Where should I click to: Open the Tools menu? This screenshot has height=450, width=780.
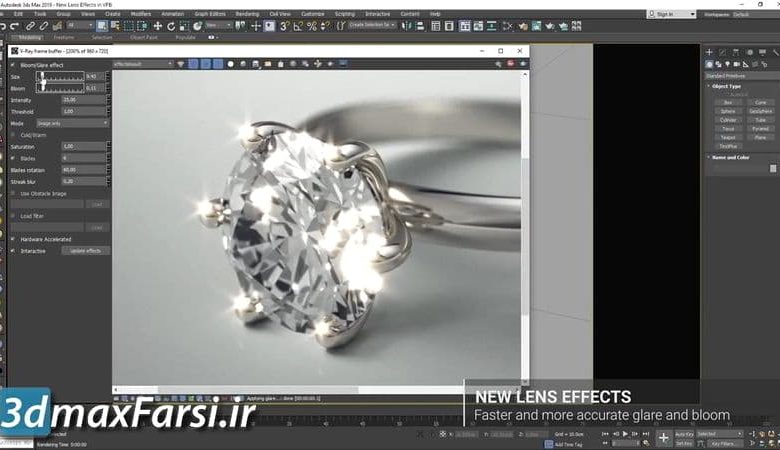click(40, 14)
